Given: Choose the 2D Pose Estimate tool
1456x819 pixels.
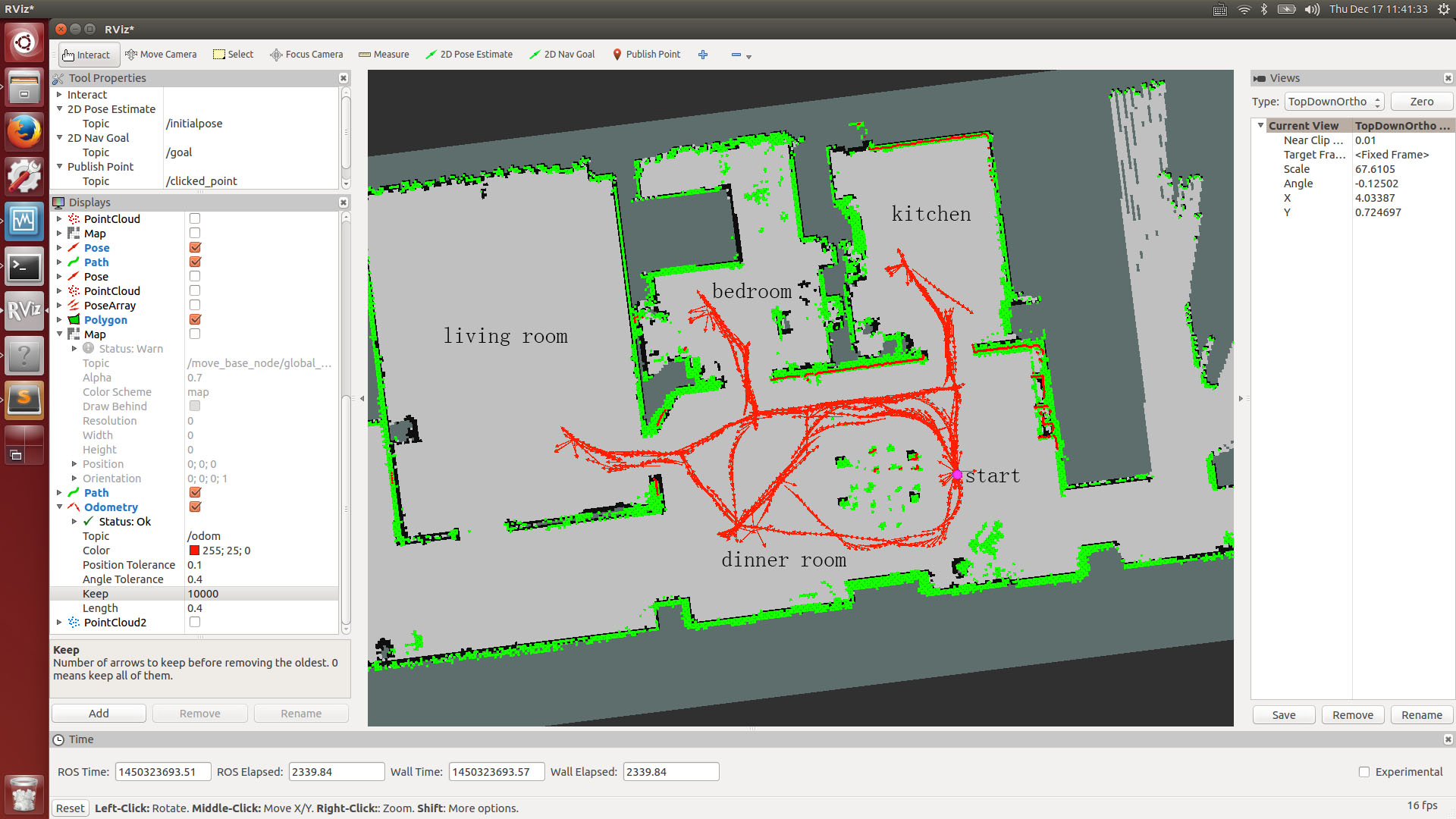Looking at the screenshot, I should pos(469,55).
